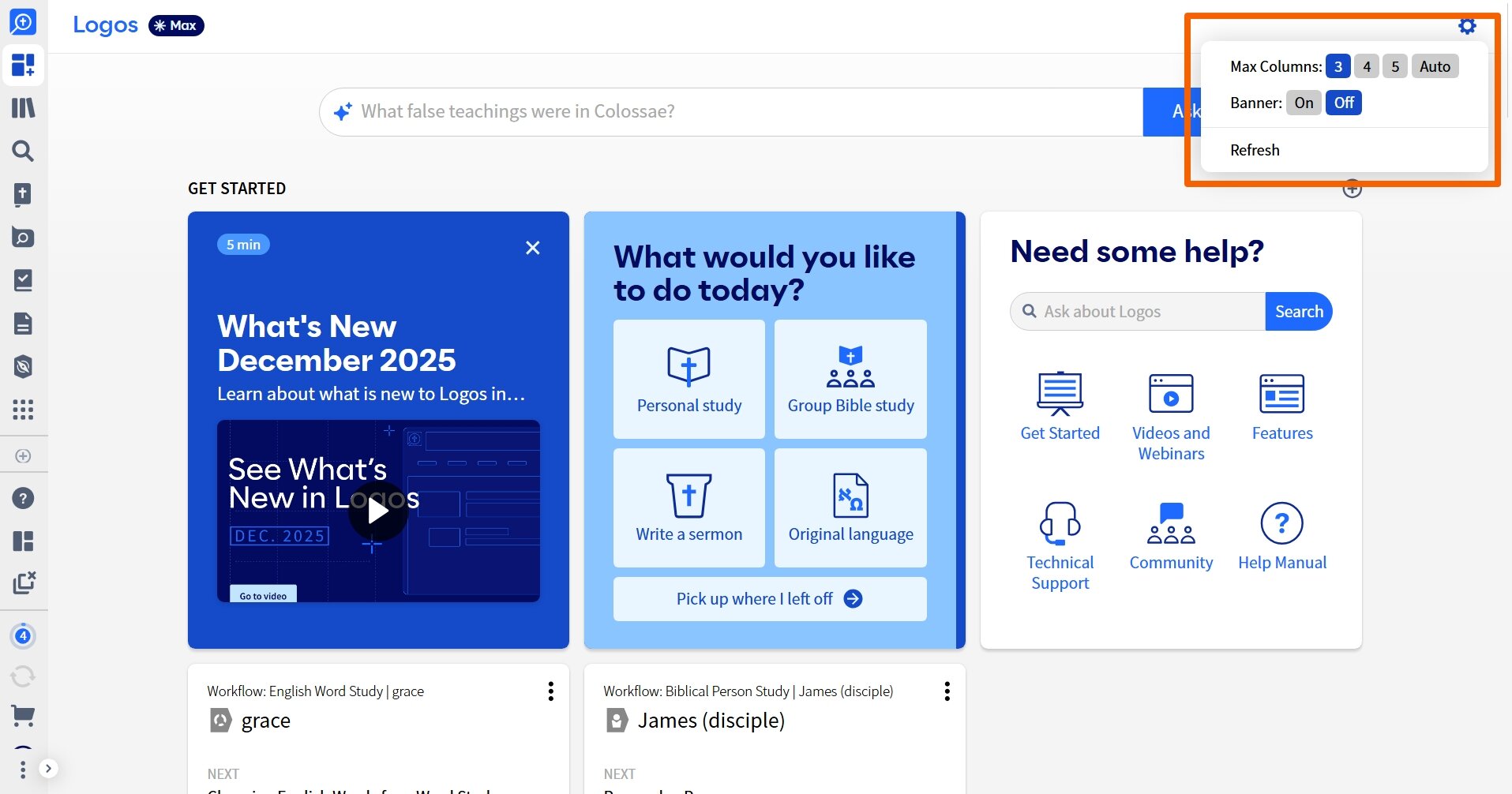Viewport: 1512px width, 794px height.
Task: Open the dashboard home icon in sidebar
Action: (x=23, y=65)
